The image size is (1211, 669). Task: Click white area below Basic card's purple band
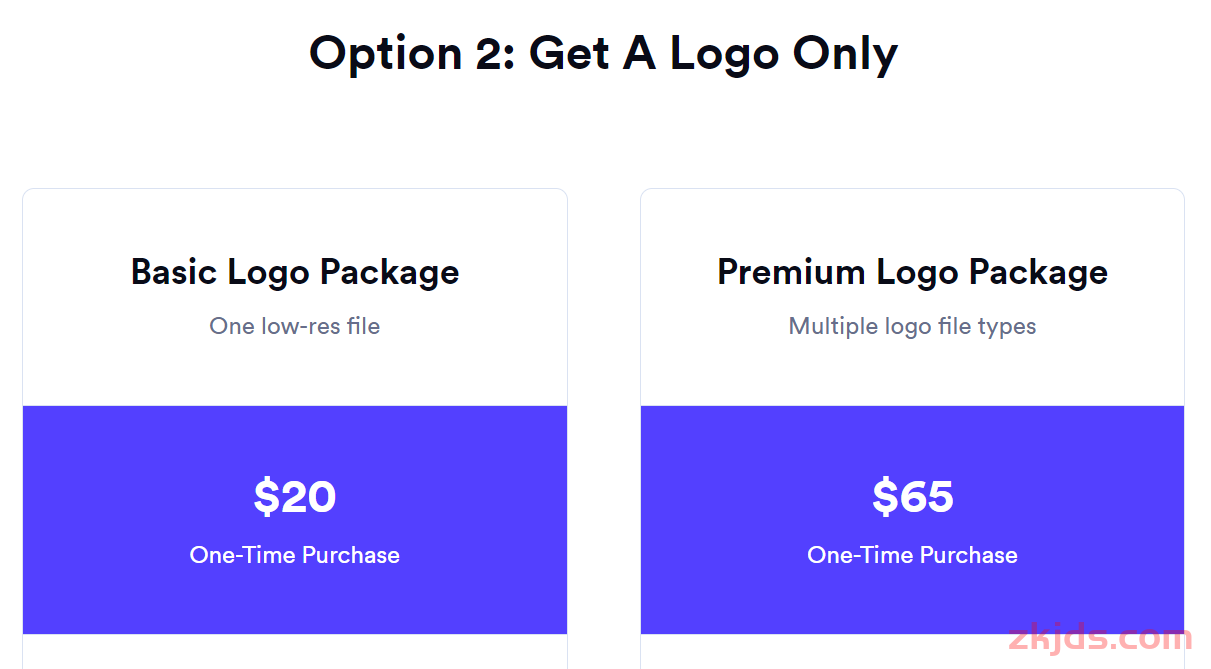pos(295,651)
